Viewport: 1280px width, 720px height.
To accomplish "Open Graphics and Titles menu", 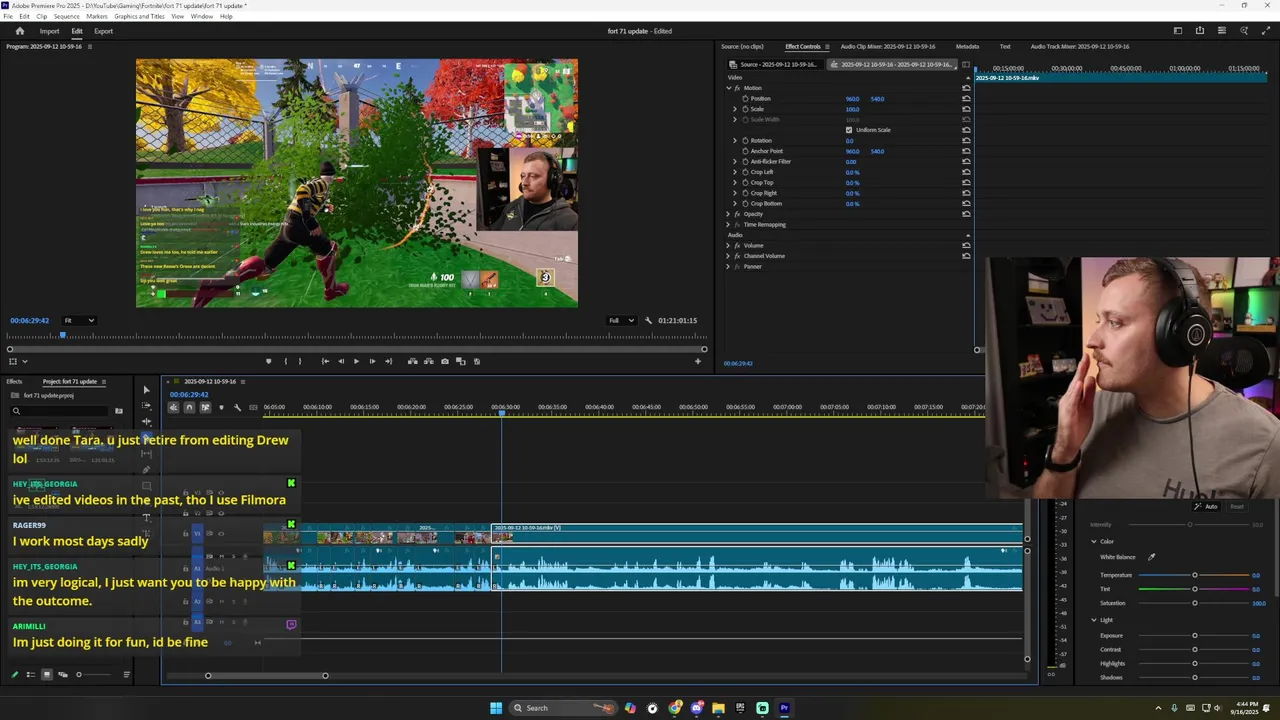I will (x=139, y=17).
